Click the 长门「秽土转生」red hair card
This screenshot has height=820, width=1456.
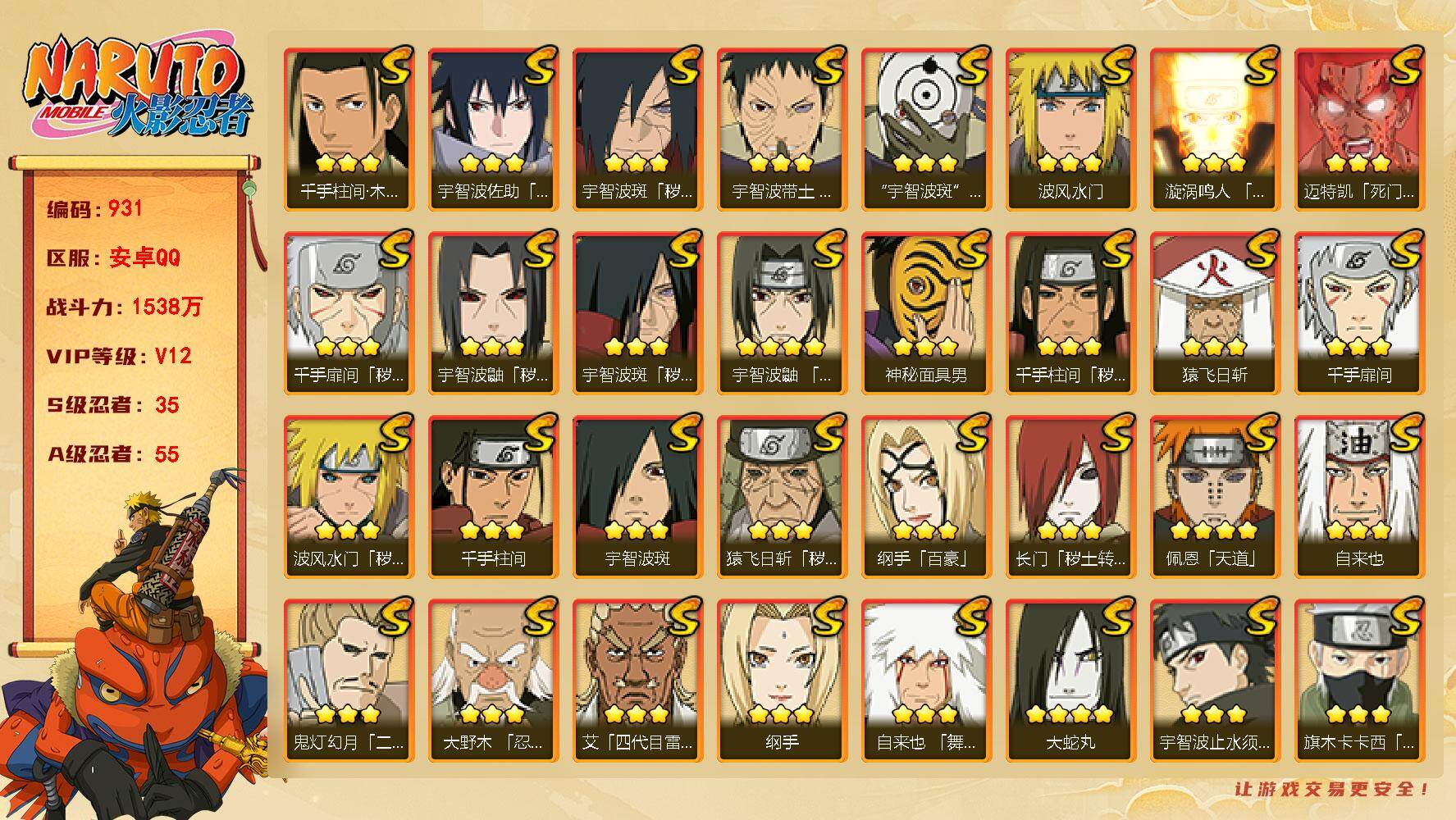pyautogui.click(x=1070, y=497)
